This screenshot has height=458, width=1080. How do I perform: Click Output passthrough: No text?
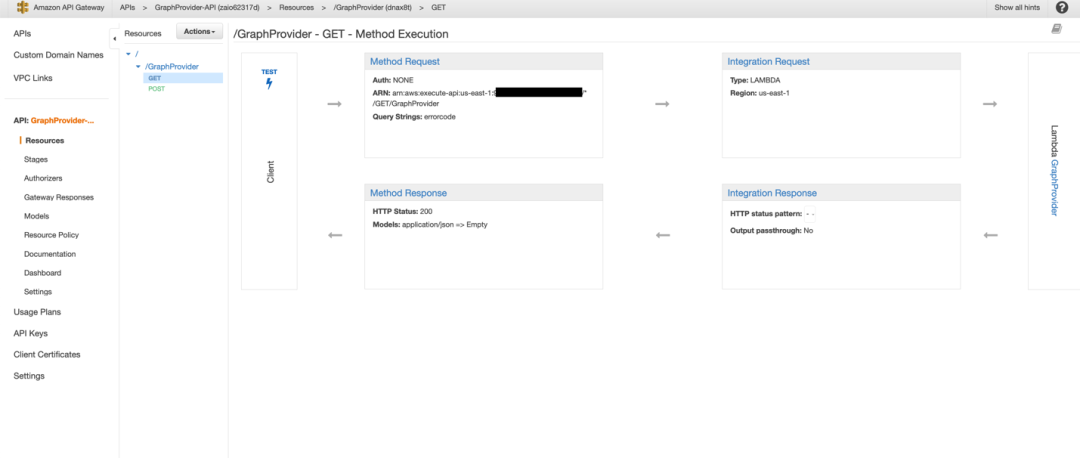(x=771, y=231)
